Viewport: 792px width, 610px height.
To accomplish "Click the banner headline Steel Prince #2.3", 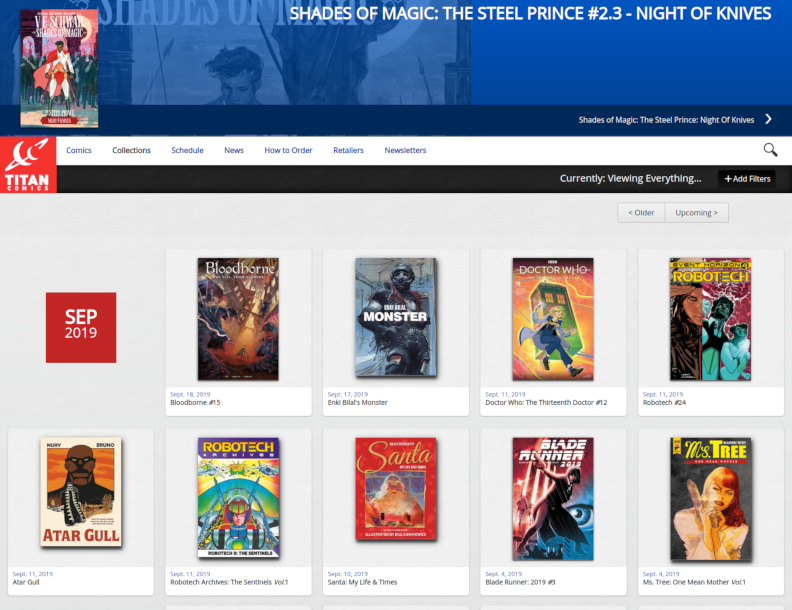I will (530, 13).
